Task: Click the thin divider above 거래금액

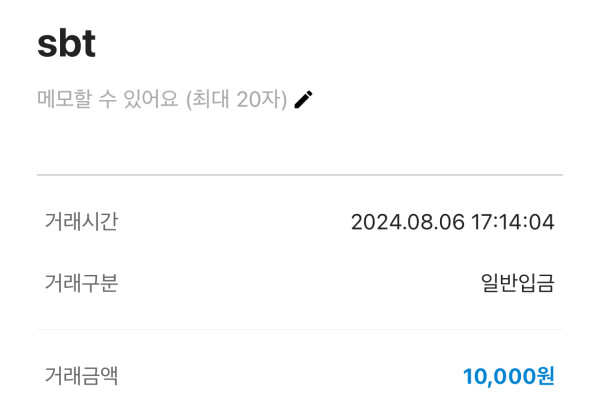Action: pyautogui.click(x=300, y=329)
